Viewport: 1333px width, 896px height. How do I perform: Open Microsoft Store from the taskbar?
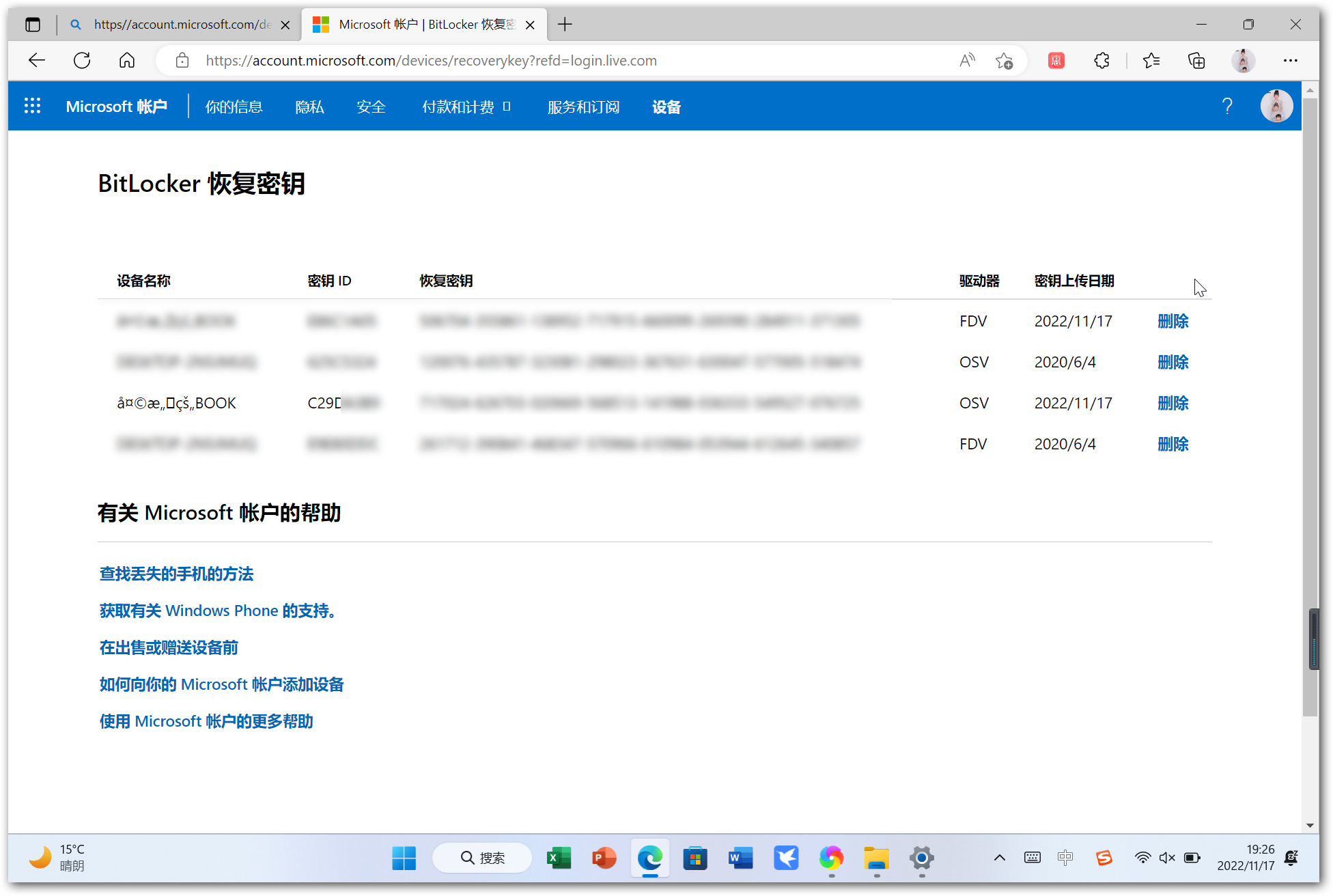(694, 858)
